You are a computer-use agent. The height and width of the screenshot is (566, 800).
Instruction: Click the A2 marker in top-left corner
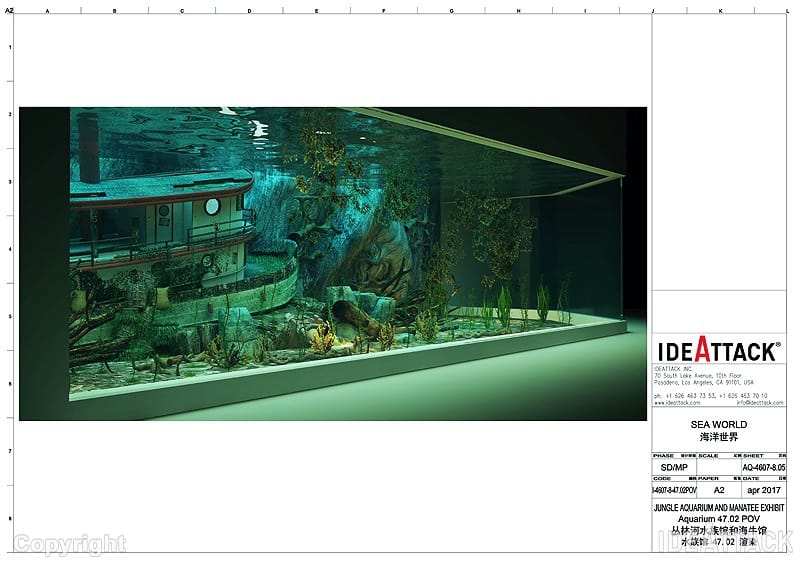point(10,9)
